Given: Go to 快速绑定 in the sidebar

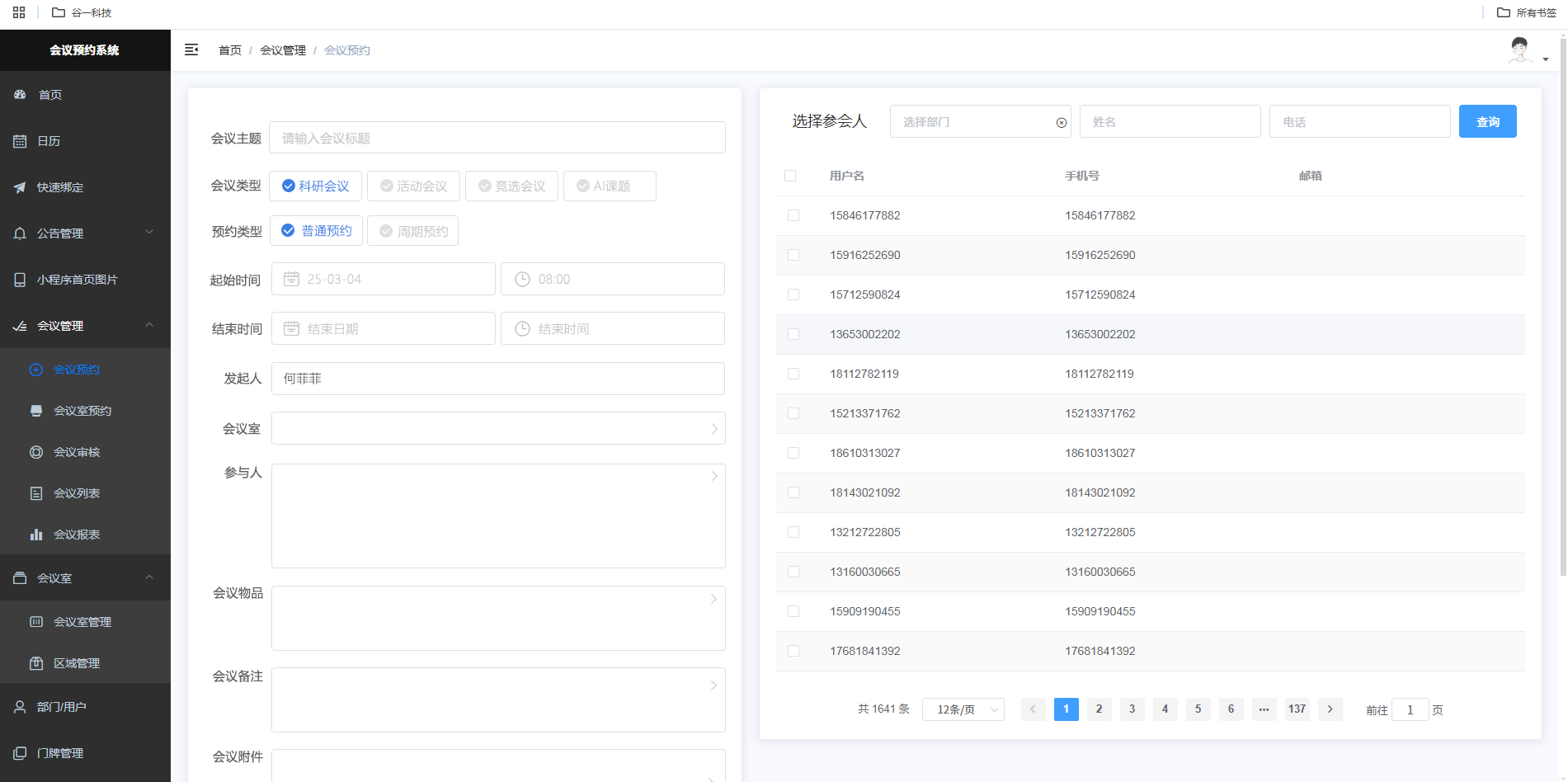Looking at the screenshot, I should click(x=60, y=187).
